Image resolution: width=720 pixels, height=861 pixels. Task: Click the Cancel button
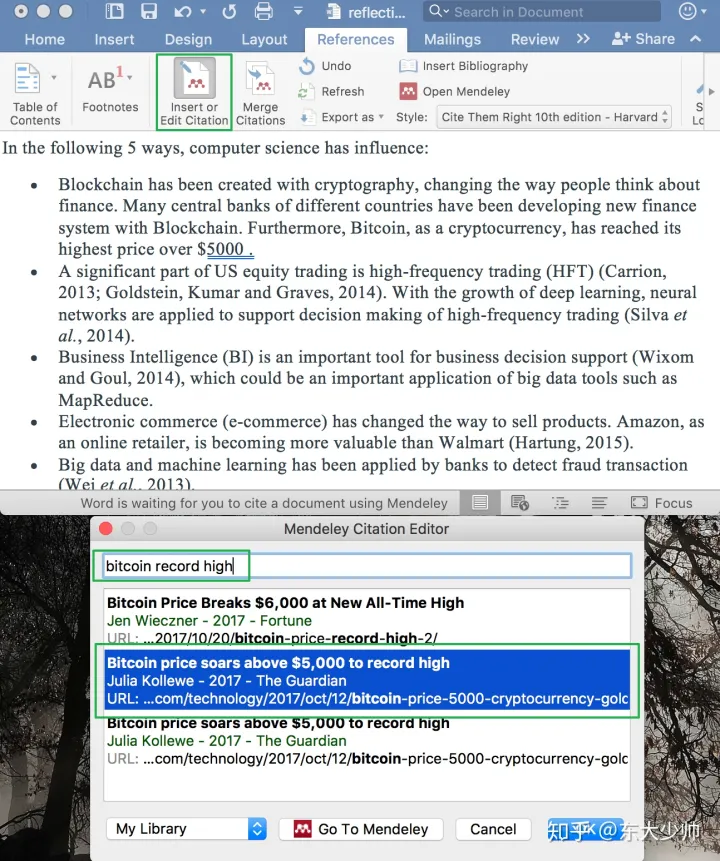(x=493, y=829)
